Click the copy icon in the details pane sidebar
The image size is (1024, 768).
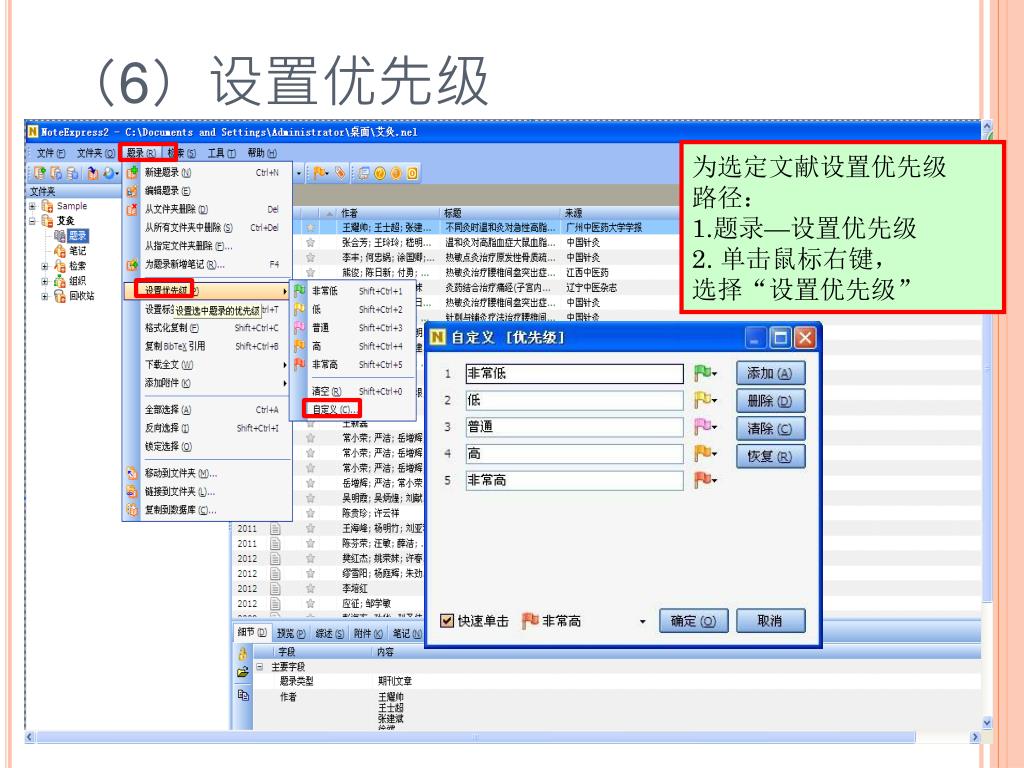[242, 695]
